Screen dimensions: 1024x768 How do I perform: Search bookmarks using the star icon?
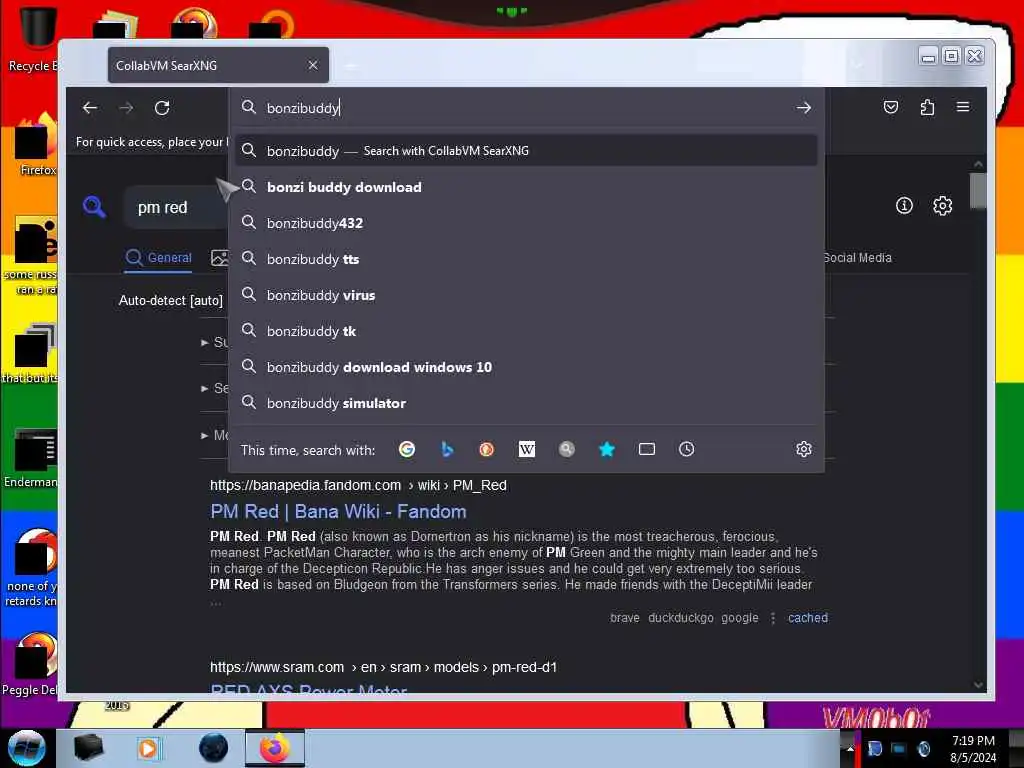pos(607,449)
